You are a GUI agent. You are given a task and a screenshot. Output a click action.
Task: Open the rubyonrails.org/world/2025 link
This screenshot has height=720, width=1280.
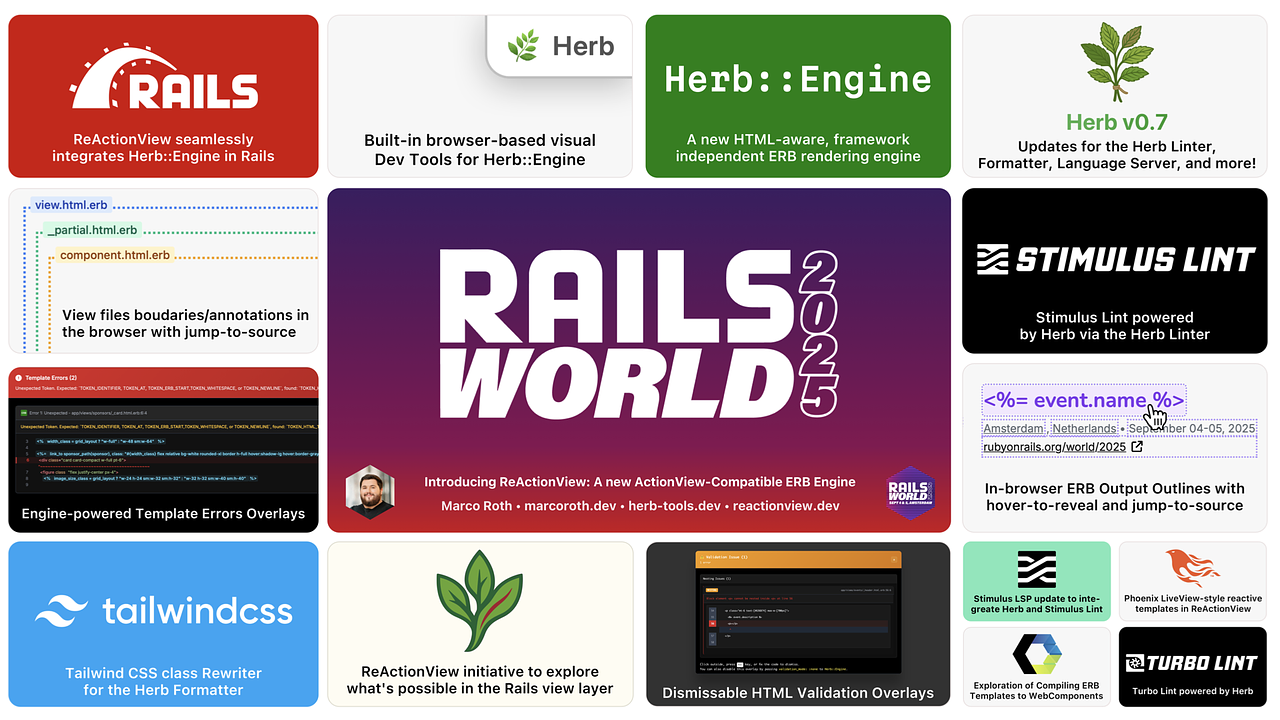tap(1054, 446)
